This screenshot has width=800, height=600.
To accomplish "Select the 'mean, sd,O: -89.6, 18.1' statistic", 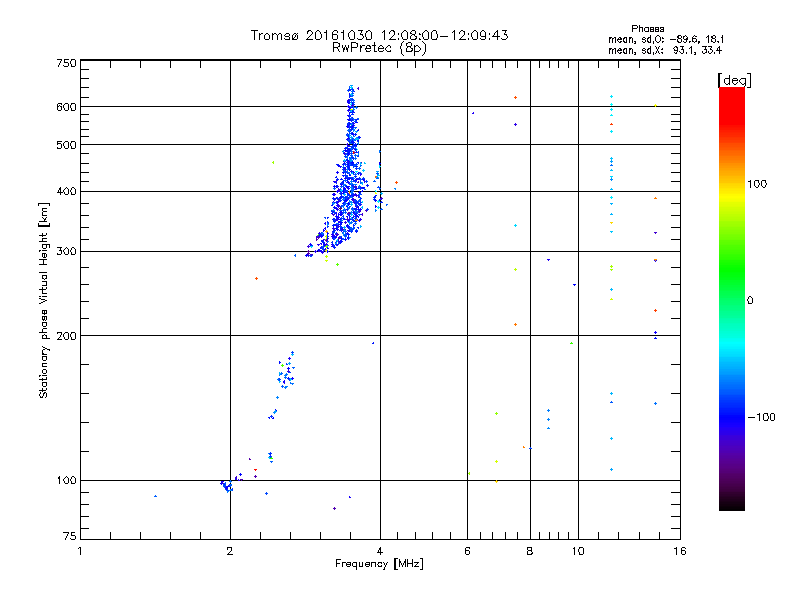I will tap(666, 39).
